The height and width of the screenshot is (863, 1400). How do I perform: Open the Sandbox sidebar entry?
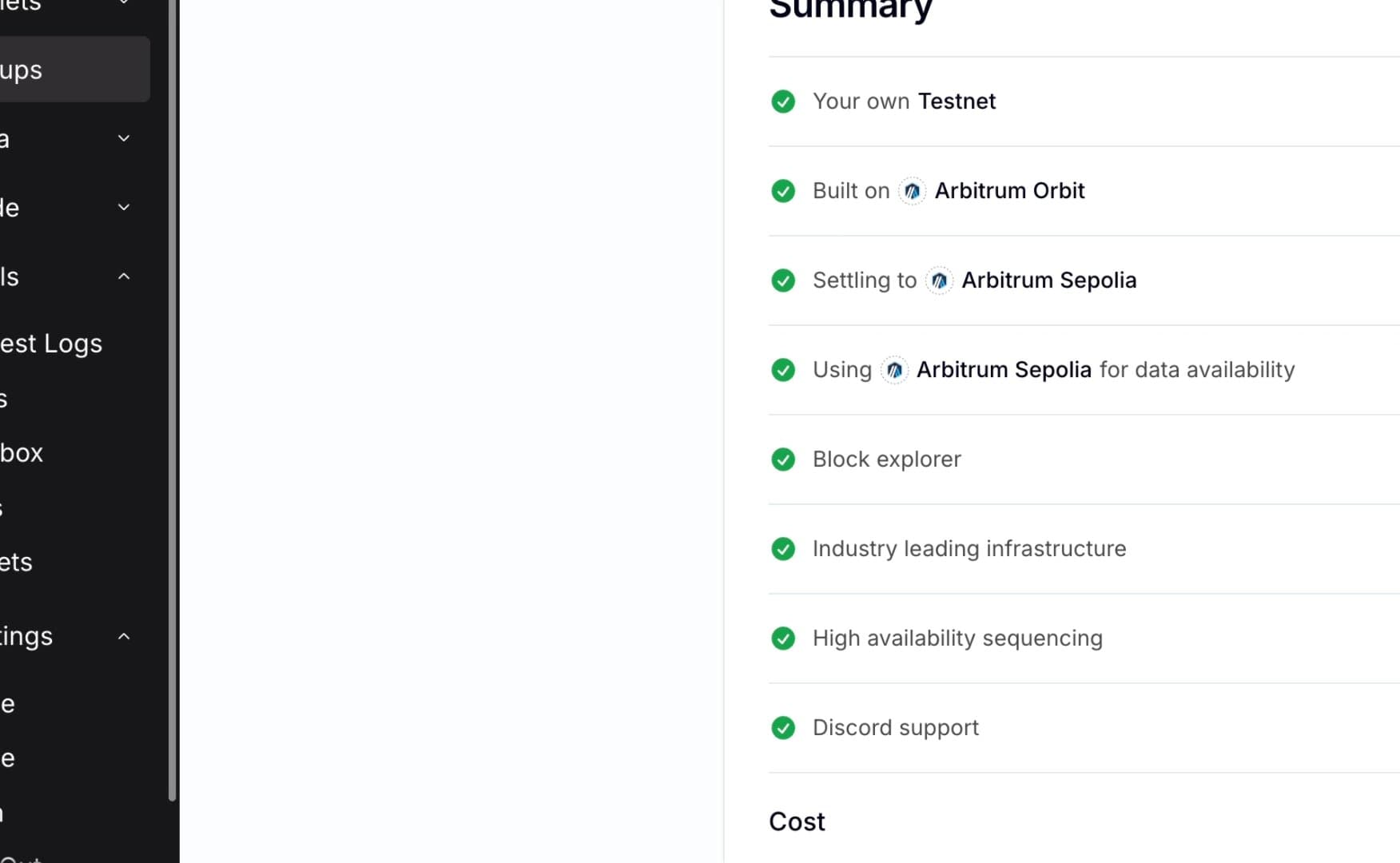pyautogui.click(x=22, y=453)
